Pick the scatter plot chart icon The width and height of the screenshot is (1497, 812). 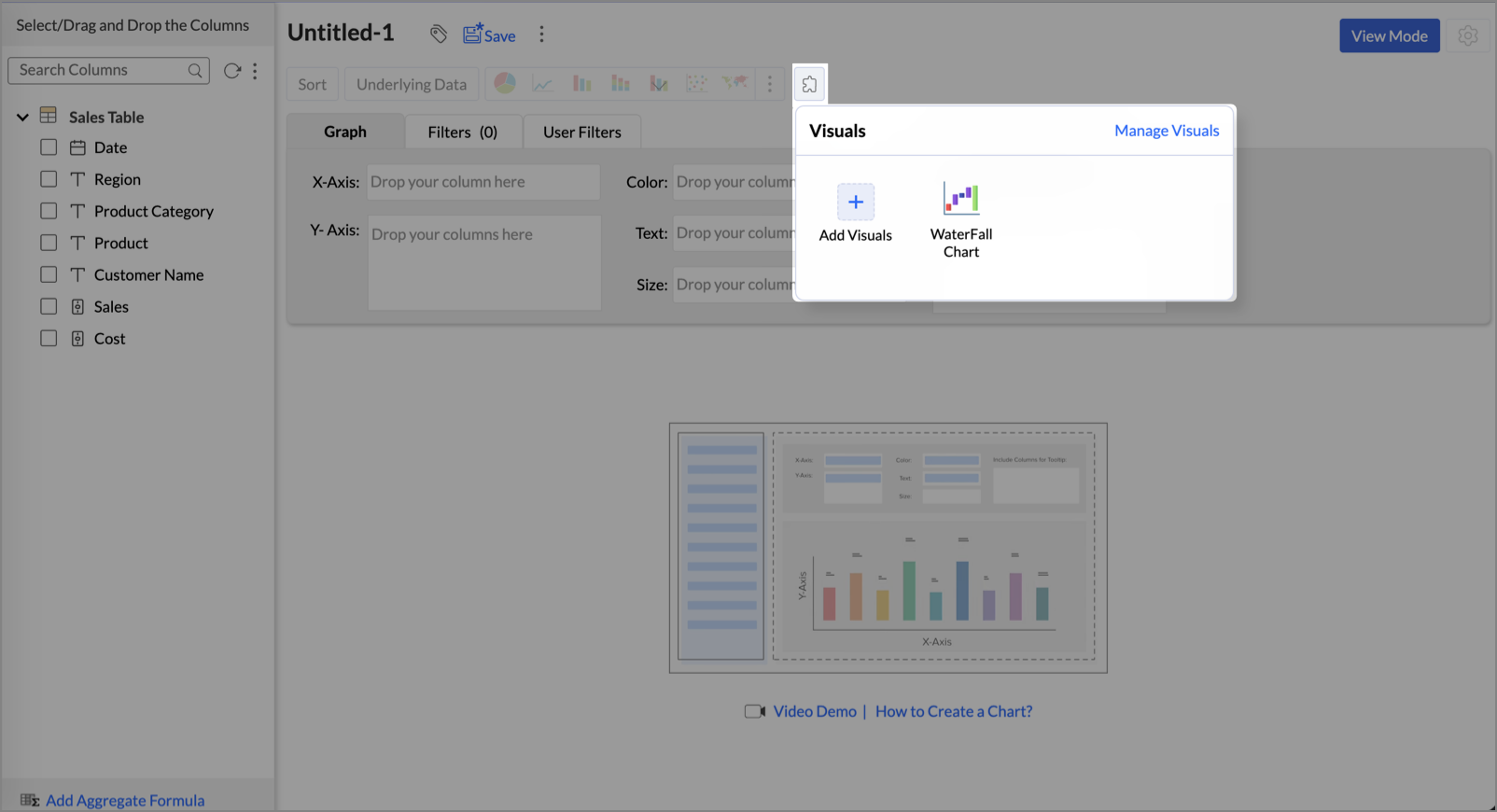point(696,84)
